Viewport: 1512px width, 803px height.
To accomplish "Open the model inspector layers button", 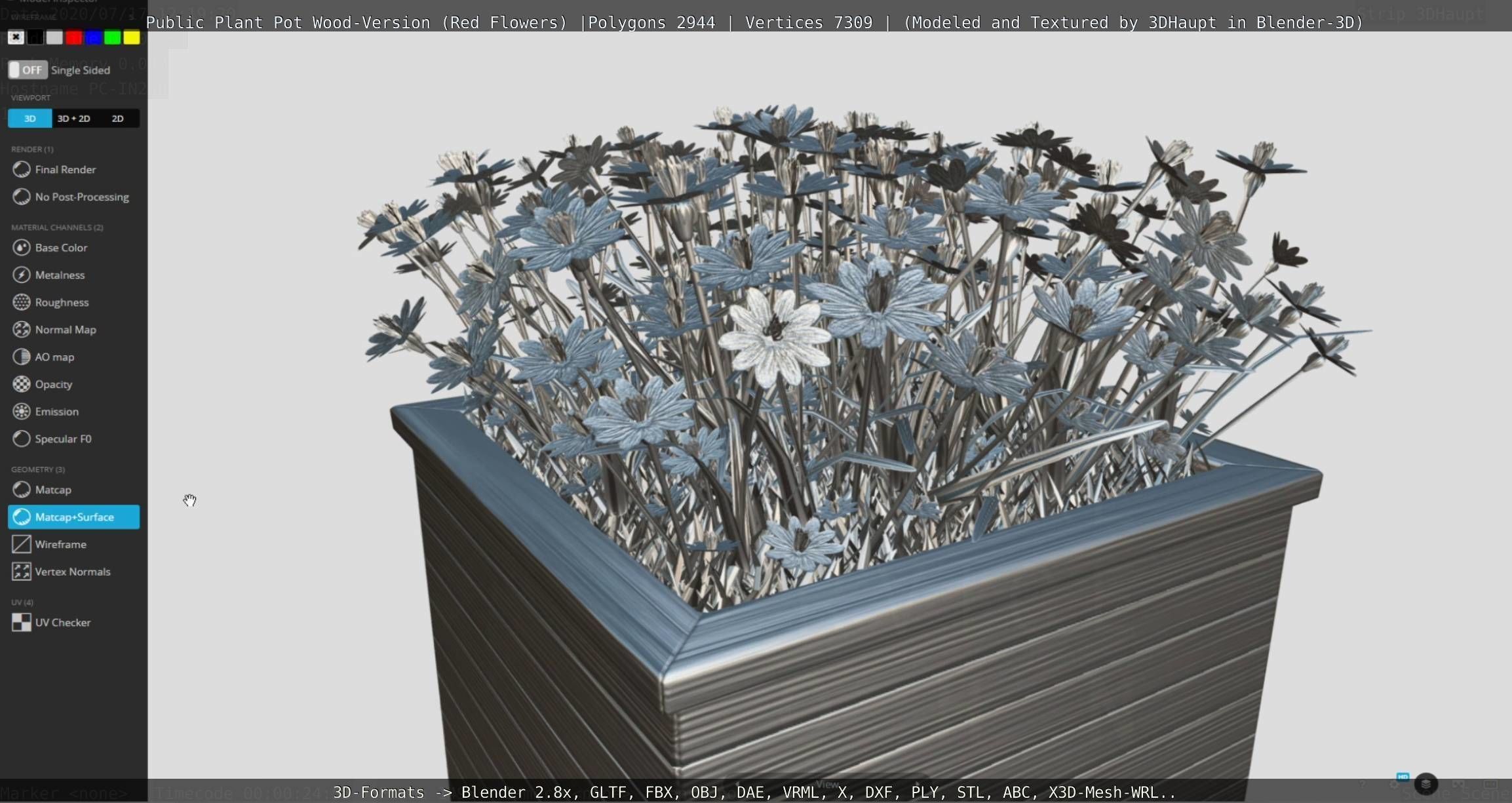I will 1426,784.
